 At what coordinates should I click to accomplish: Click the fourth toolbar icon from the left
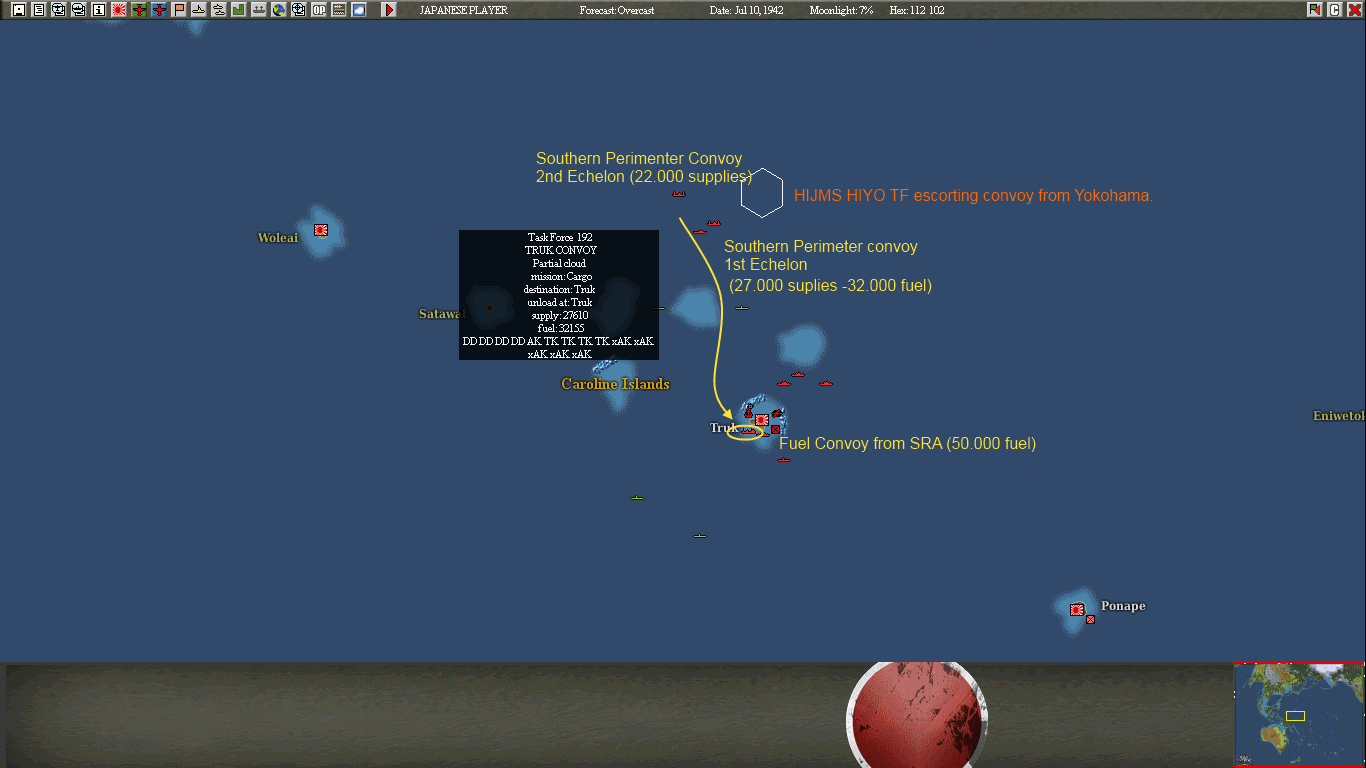pyautogui.click(x=78, y=10)
